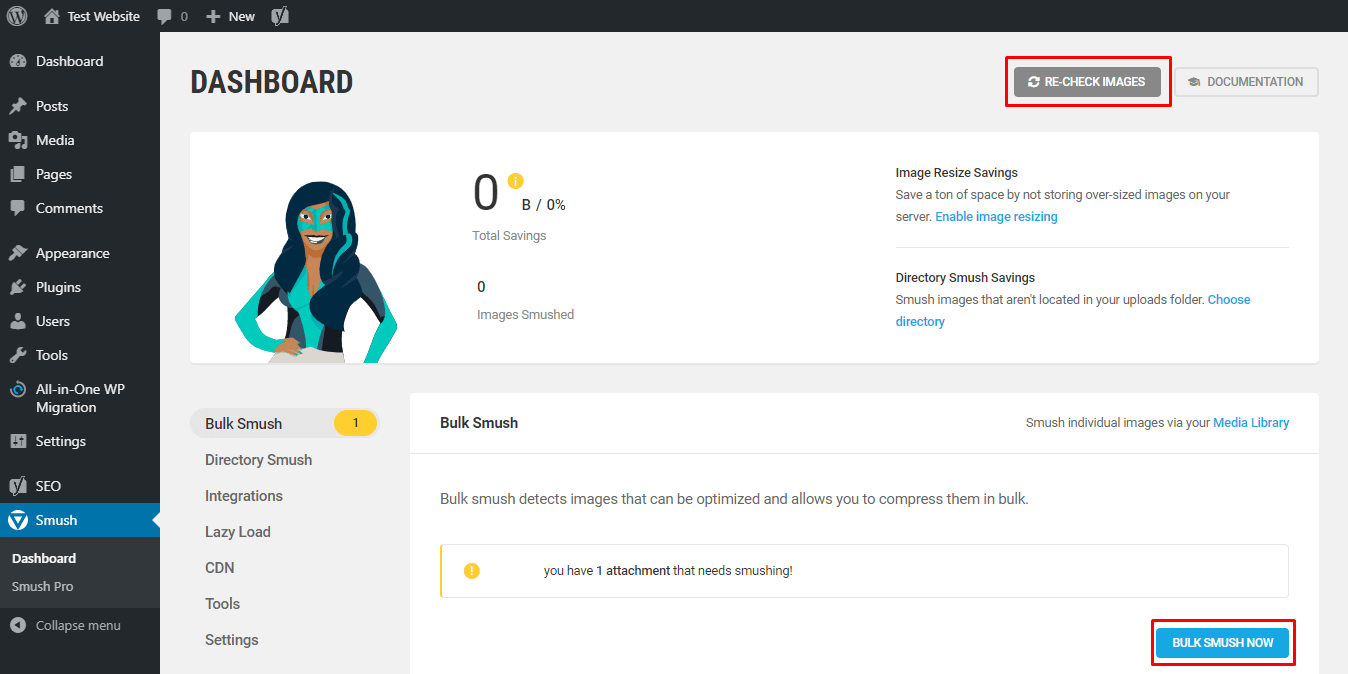This screenshot has height=674, width=1348.
Task: Click Enable image resizing link
Action: (996, 216)
